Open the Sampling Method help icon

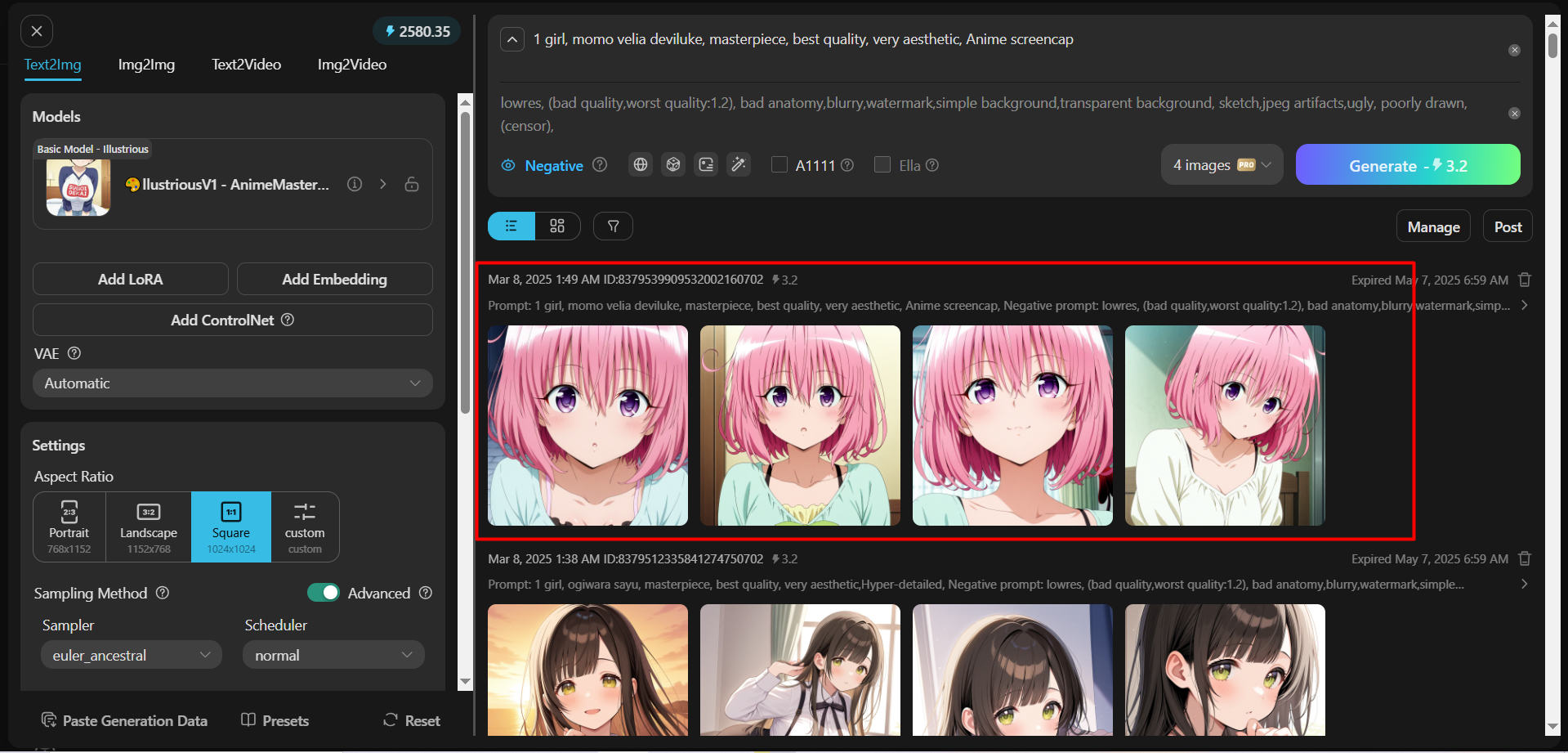163,593
